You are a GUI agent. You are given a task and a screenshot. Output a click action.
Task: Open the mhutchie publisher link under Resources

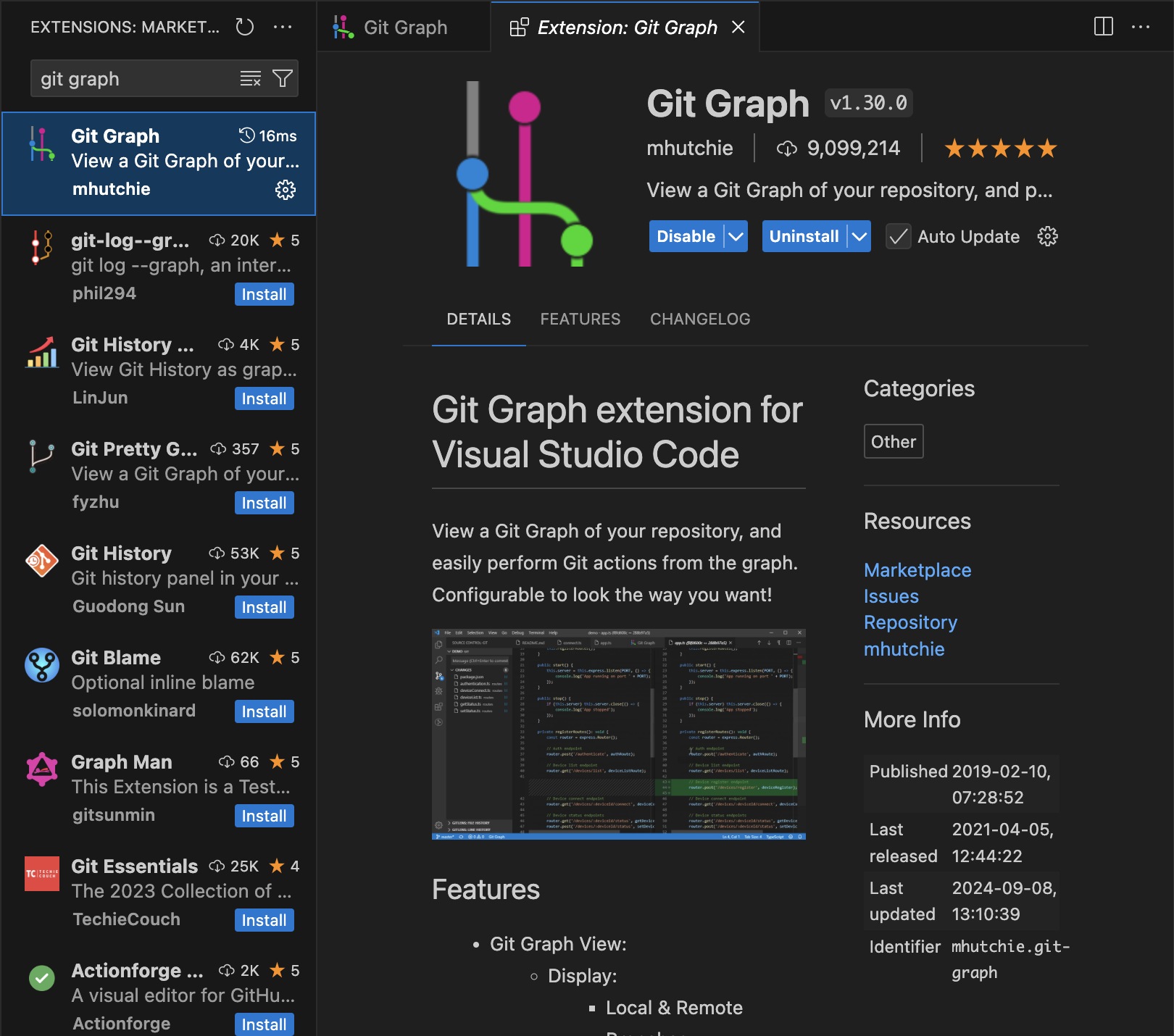coord(904,649)
